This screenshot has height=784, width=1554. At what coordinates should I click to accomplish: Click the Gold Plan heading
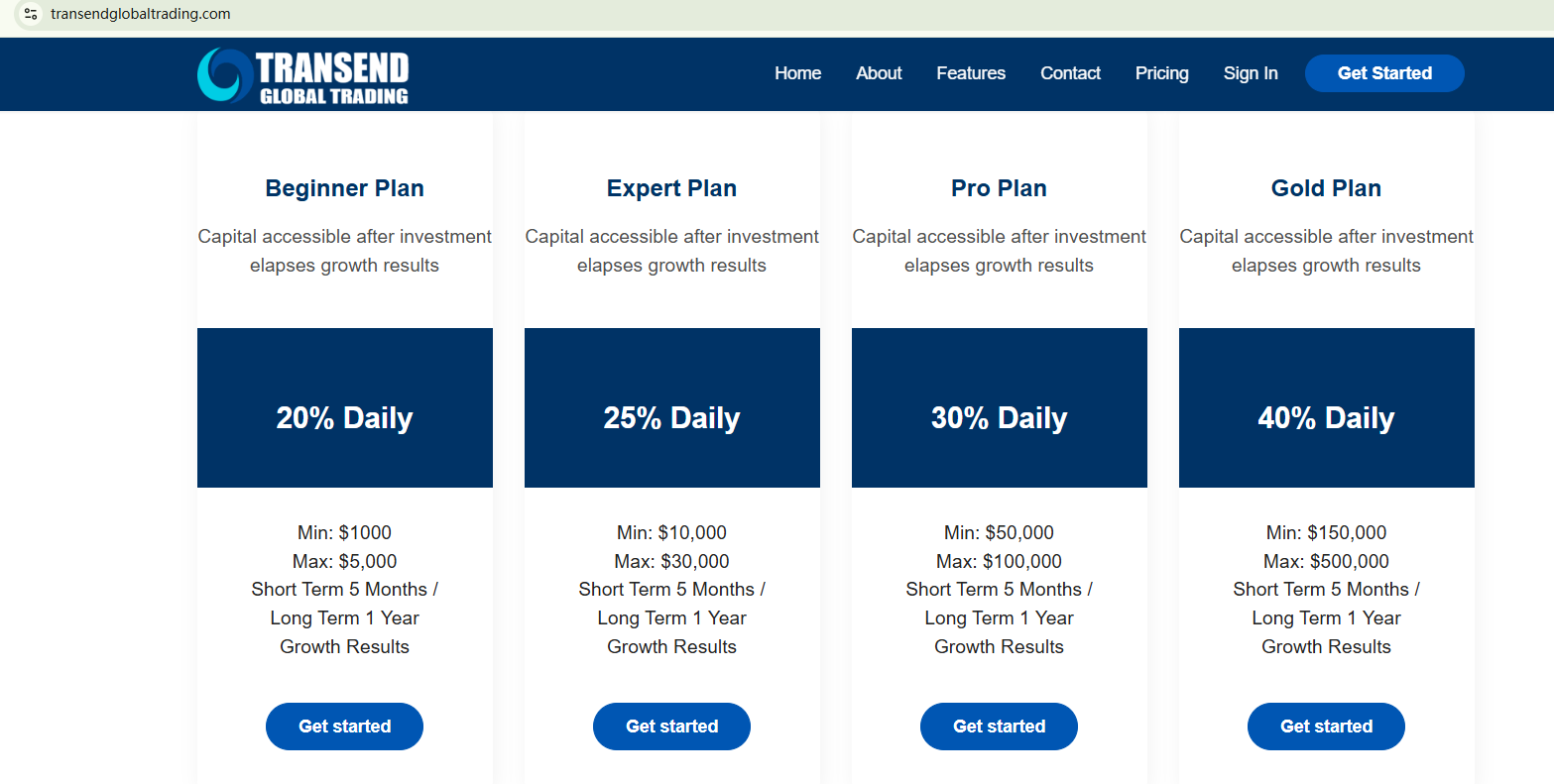pos(1326,188)
